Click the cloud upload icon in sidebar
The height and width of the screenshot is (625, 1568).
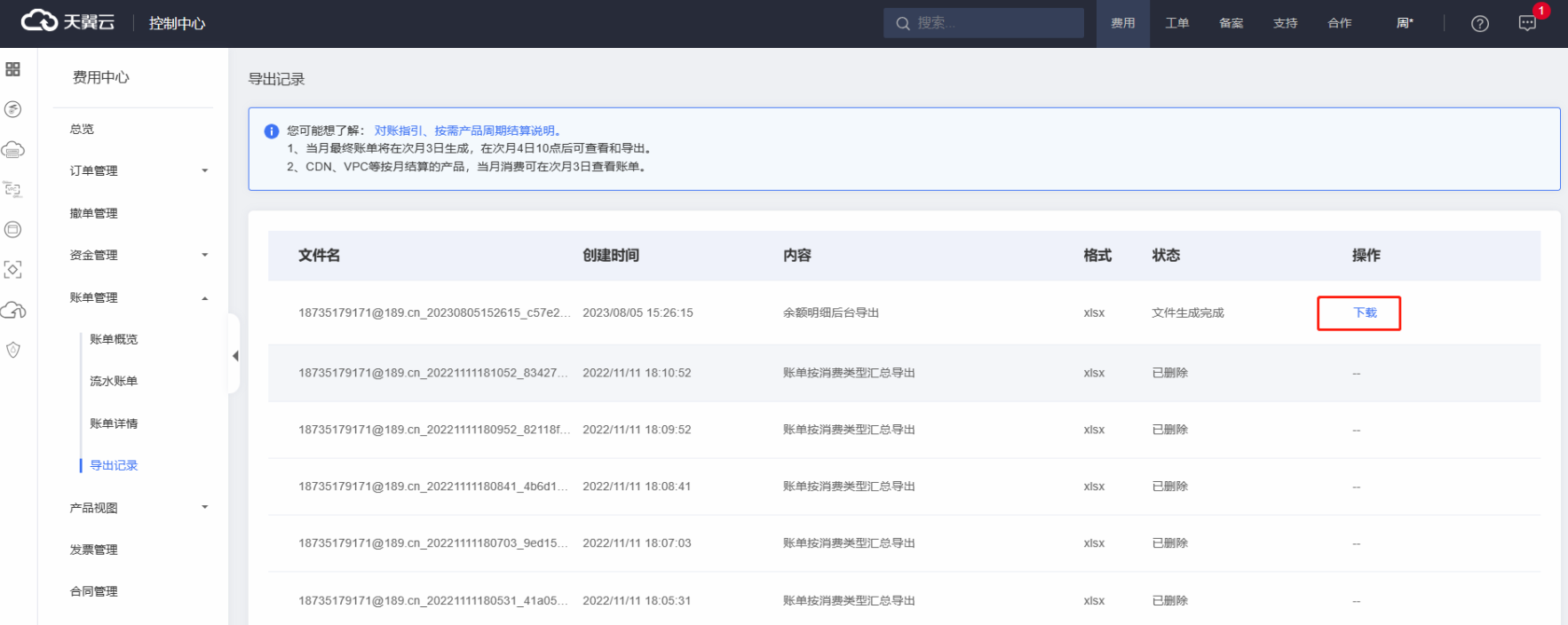click(x=12, y=310)
